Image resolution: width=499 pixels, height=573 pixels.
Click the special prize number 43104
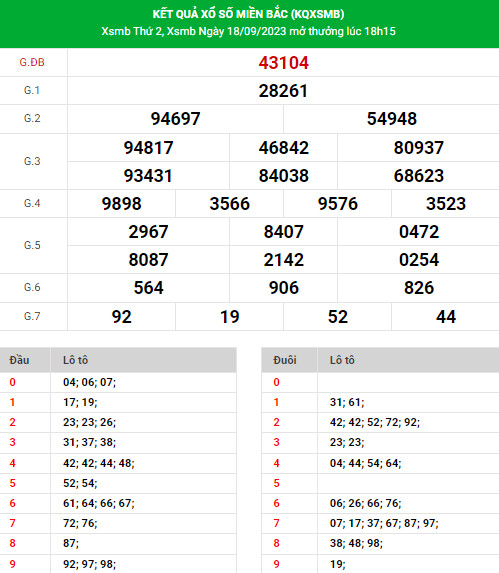[283, 63]
